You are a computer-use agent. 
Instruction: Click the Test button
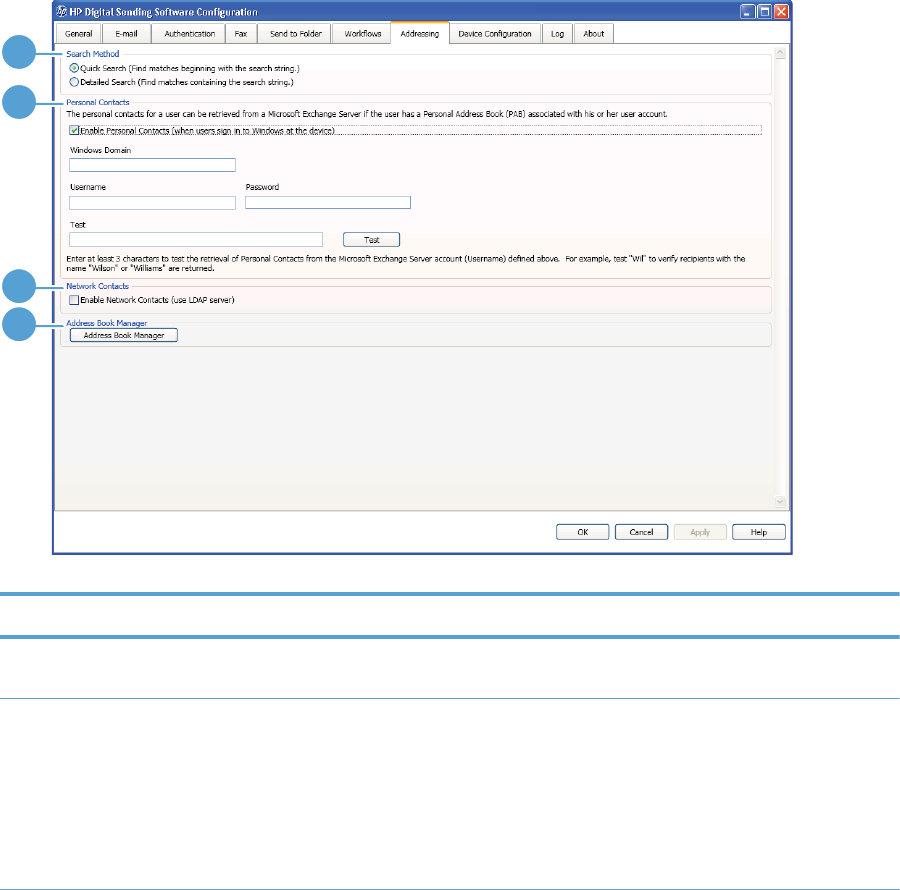click(x=371, y=240)
